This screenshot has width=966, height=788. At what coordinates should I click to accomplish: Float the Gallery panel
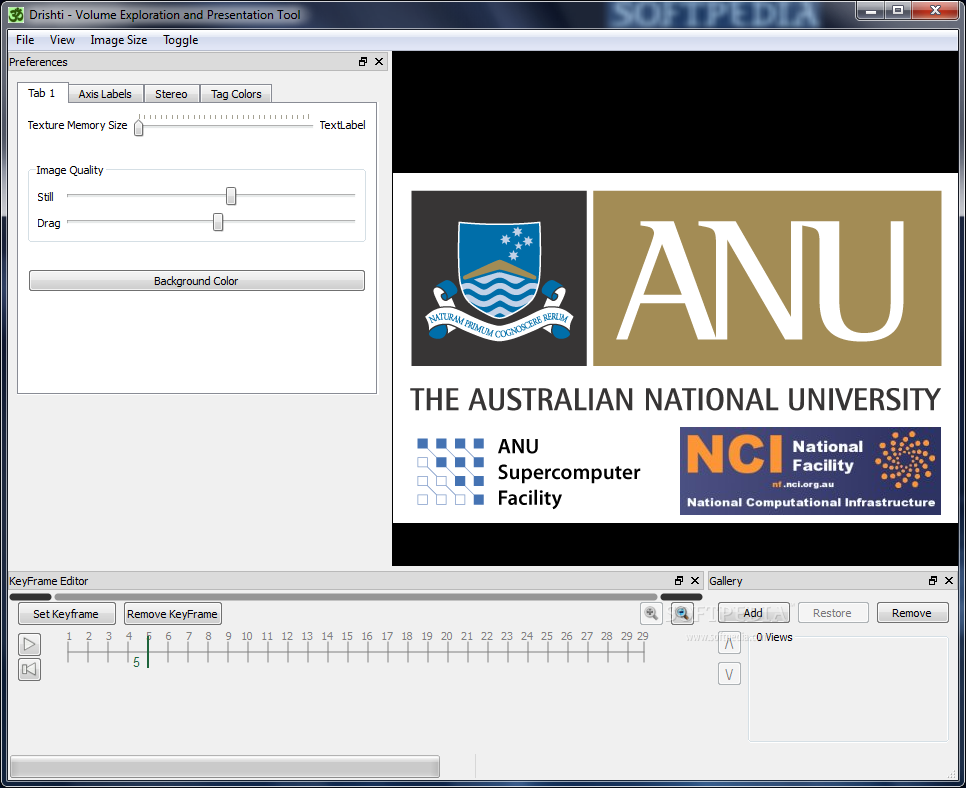pyautogui.click(x=933, y=580)
